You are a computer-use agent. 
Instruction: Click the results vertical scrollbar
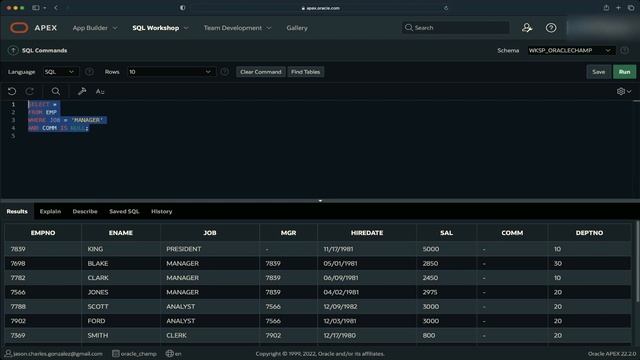pyautogui.click(x=638, y=261)
